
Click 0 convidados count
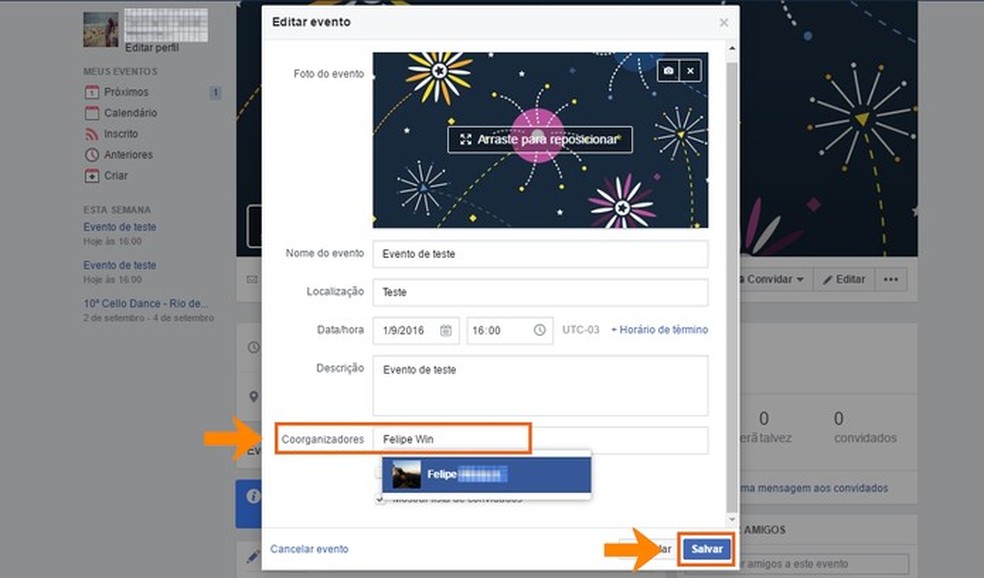click(x=865, y=427)
